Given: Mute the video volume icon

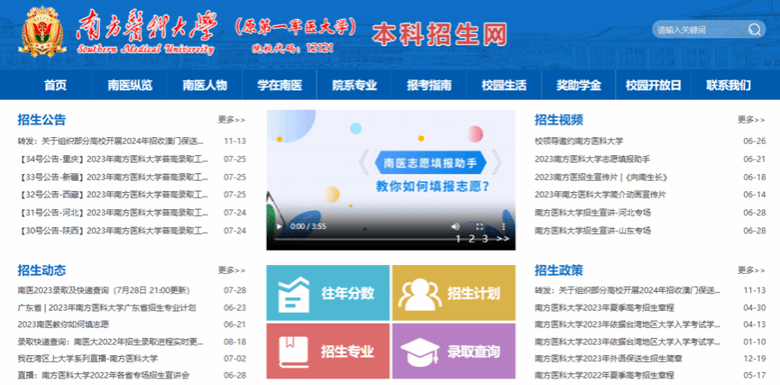Looking at the screenshot, I should point(455,226).
